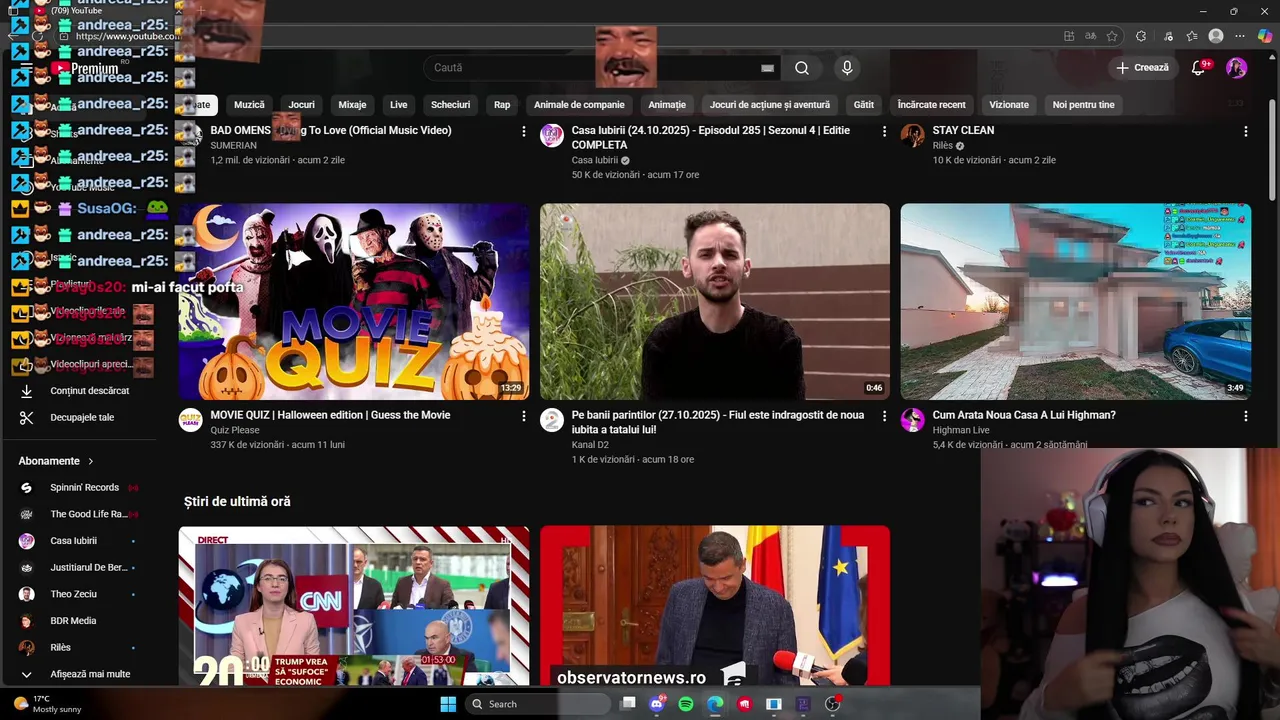Click the Creează button
The width and height of the screenshot is (1280, 720).
click(1142, 68)
